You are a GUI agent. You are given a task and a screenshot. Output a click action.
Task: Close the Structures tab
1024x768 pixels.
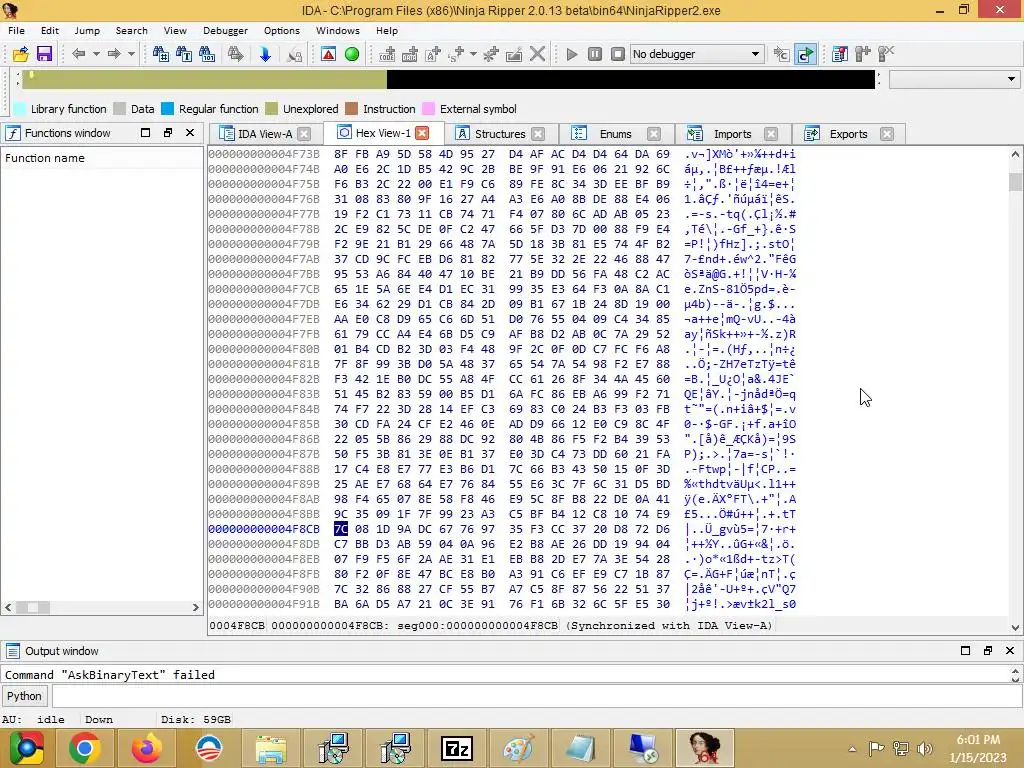tap(537, 134)
